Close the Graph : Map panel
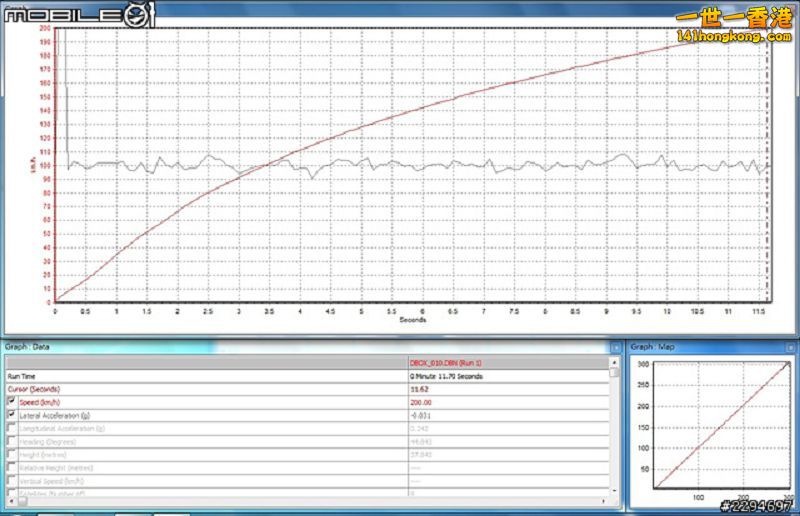The width and height of the screenshot is (800, 516). pyautogui.click(x=791, y=347)
